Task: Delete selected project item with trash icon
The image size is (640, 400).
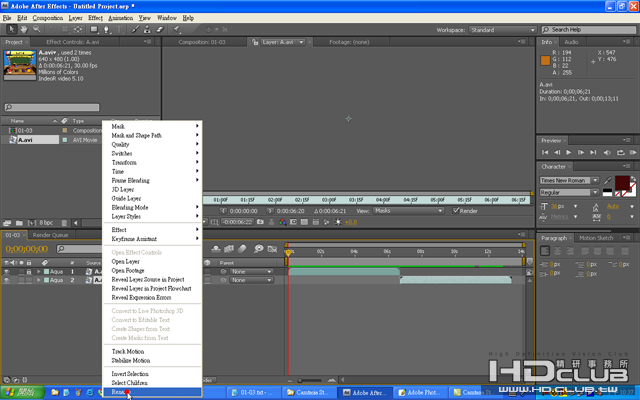Action: click(64, 223)
